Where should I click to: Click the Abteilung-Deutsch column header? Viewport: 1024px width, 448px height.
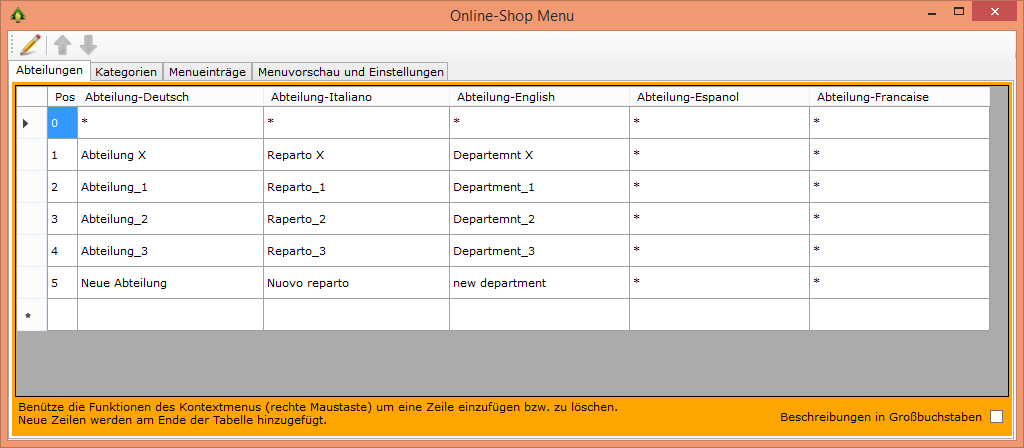170,97
